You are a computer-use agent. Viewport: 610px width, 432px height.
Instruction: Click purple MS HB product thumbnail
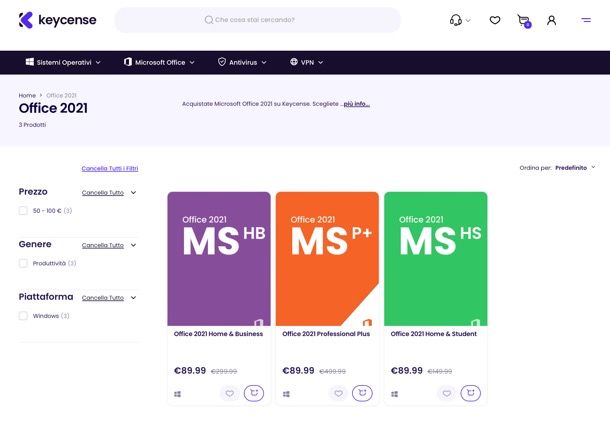click(x=219, y=259)
